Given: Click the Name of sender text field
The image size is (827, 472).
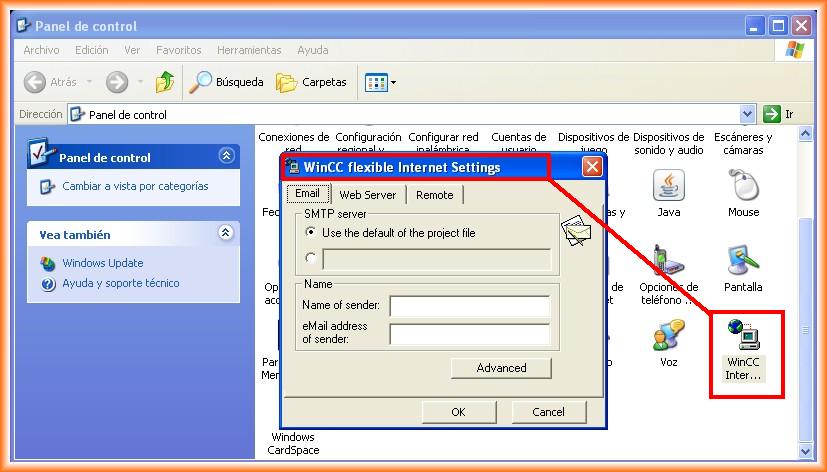Looking at the screenshot, I should click(470, 306).
